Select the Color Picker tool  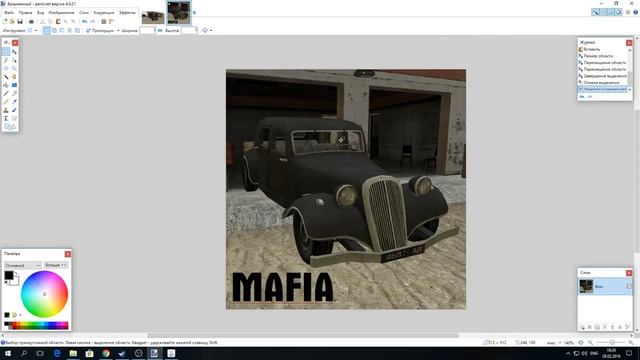[14, 102]
